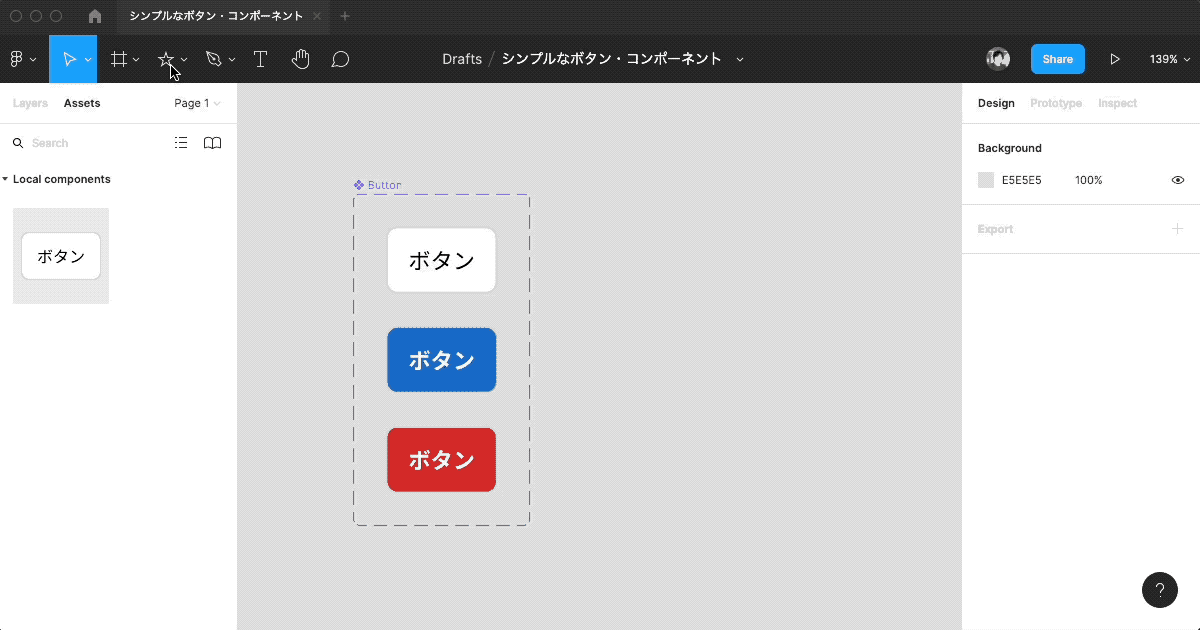Start Present mode with the play button
This screenshot has width=1200, height=630.
tap(1114, 58)
